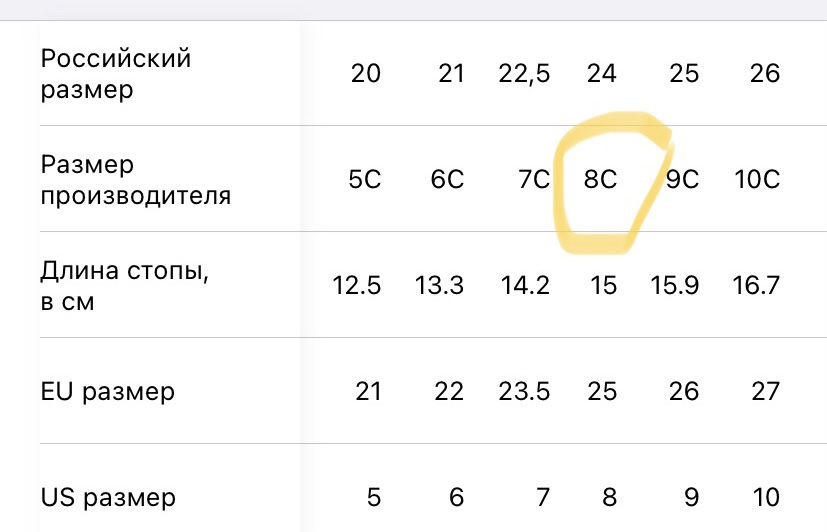Click the EU размер row label
The image size is (827, 532).
pos(108,392)
